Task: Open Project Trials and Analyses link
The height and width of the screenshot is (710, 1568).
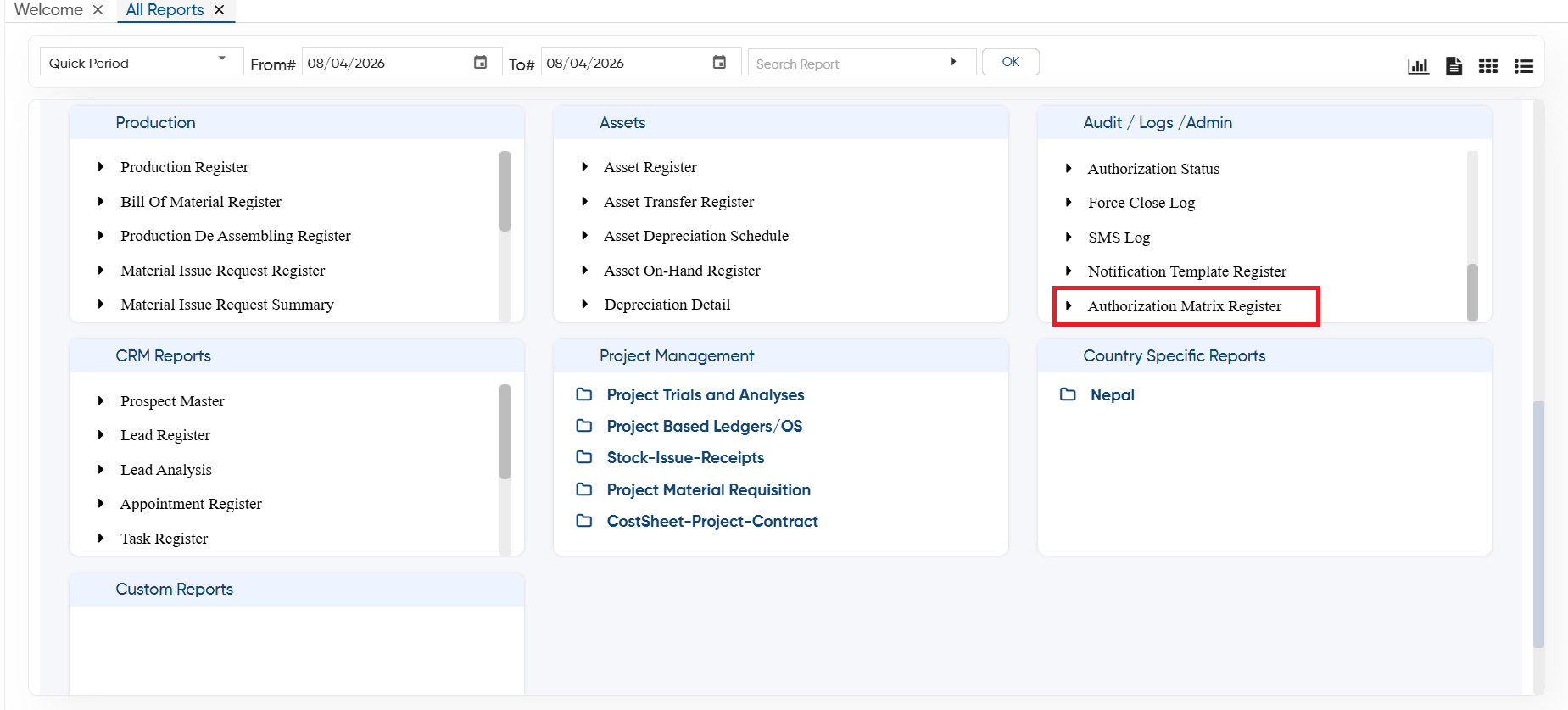Action: click(x=706, y=394)
